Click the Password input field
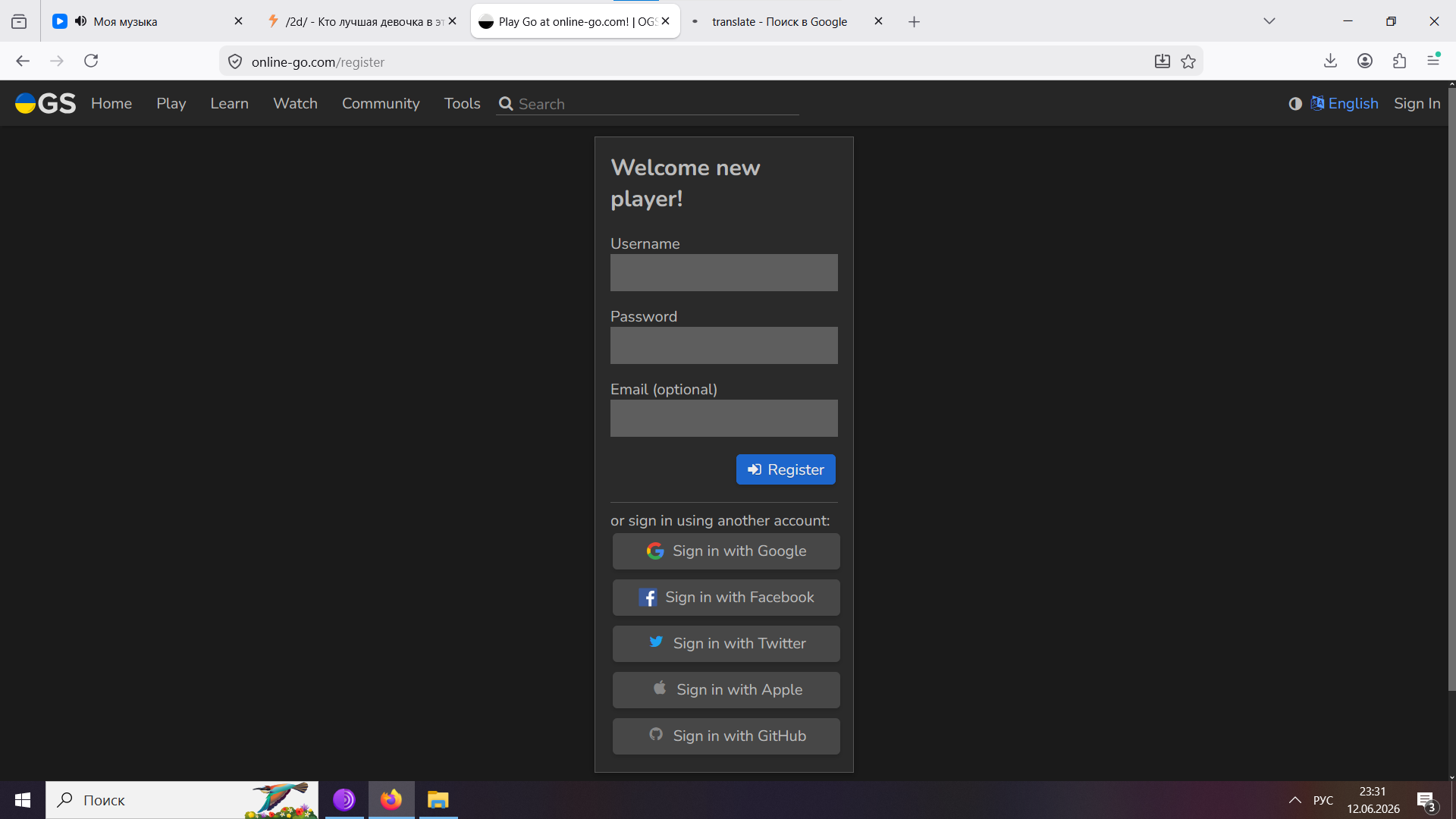Image resolution: width=1456 pixels, height=819 pixels. pos(724,345)
